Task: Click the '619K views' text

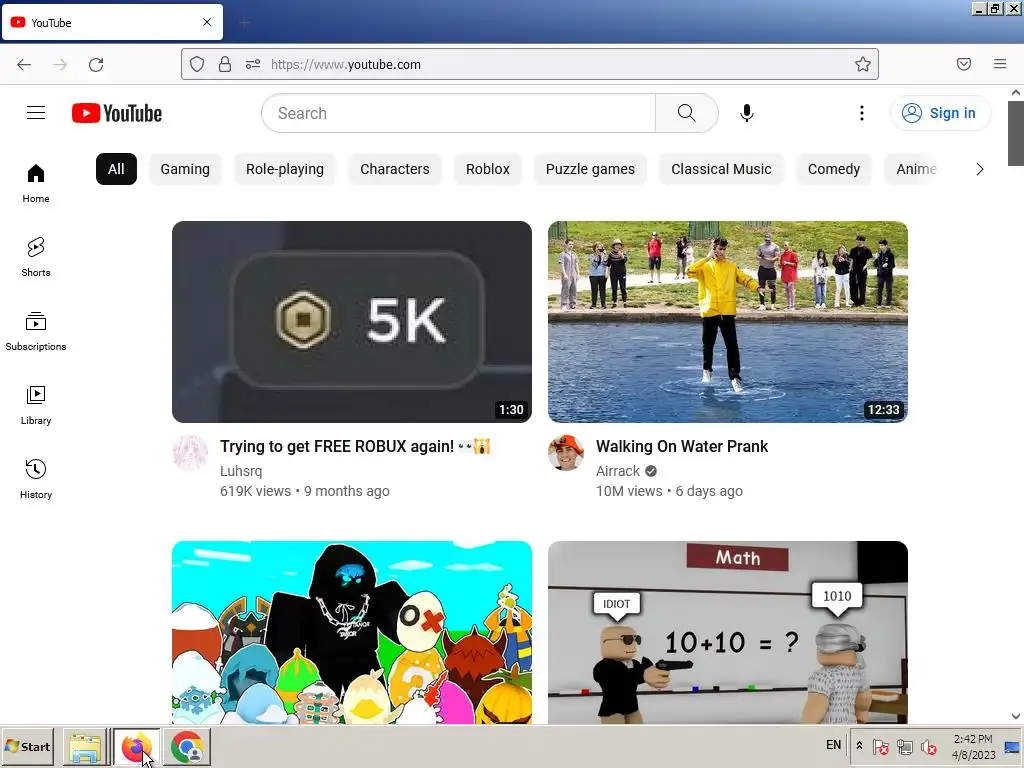Action: (255, 491)
